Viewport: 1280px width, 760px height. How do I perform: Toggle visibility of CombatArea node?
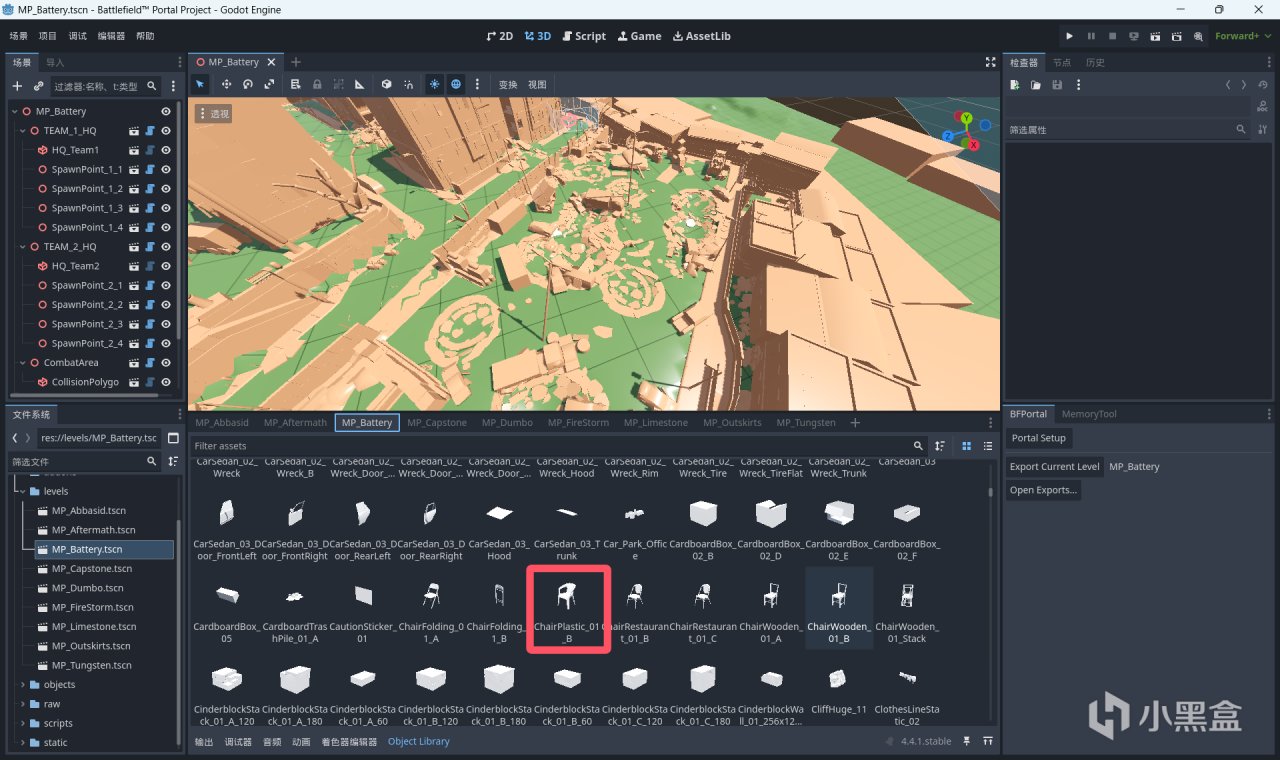tap(166, 363)
